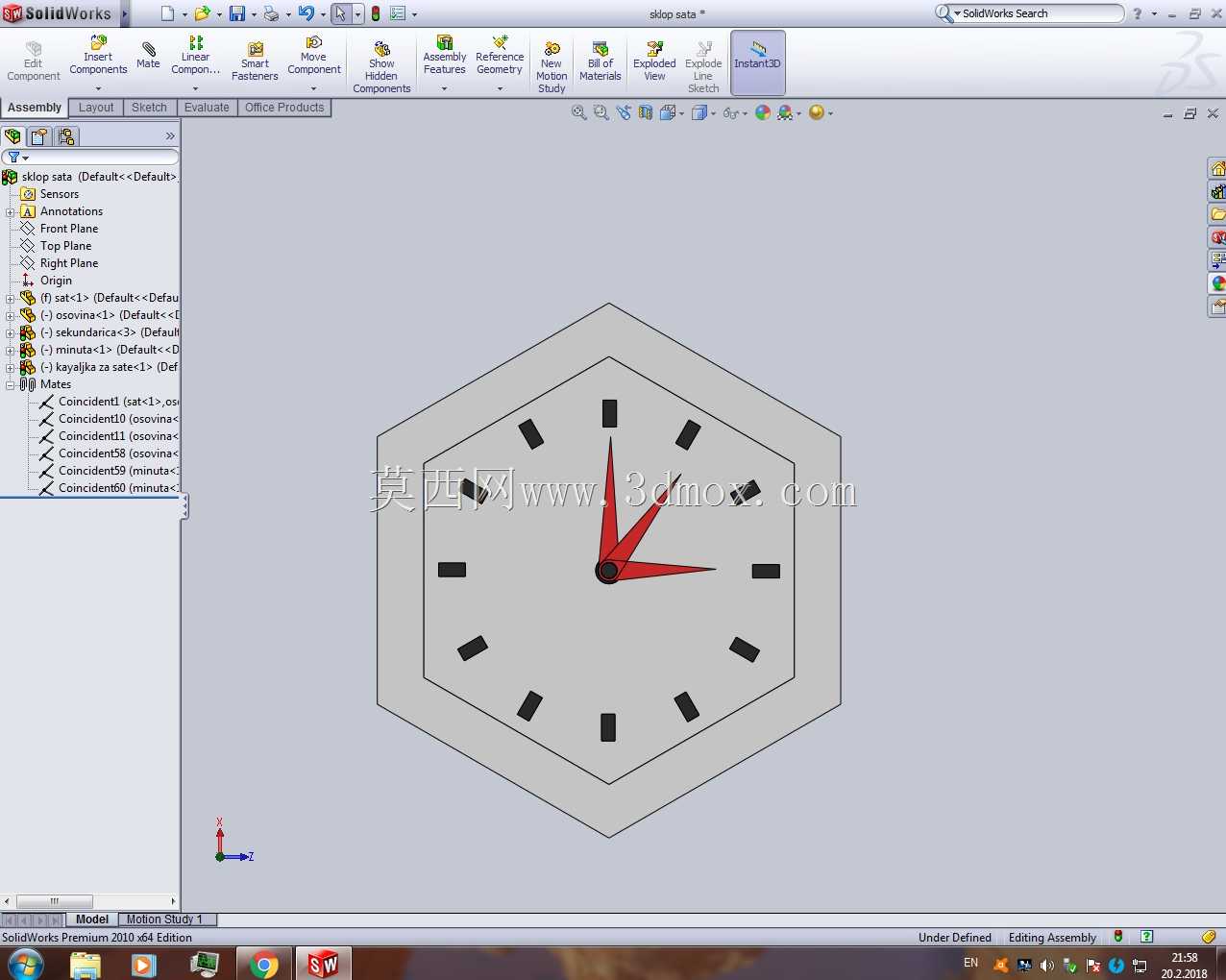1226x980 pixels.
Task: Open the Undo dropdown arrow
Action: (x=323, y=14)
